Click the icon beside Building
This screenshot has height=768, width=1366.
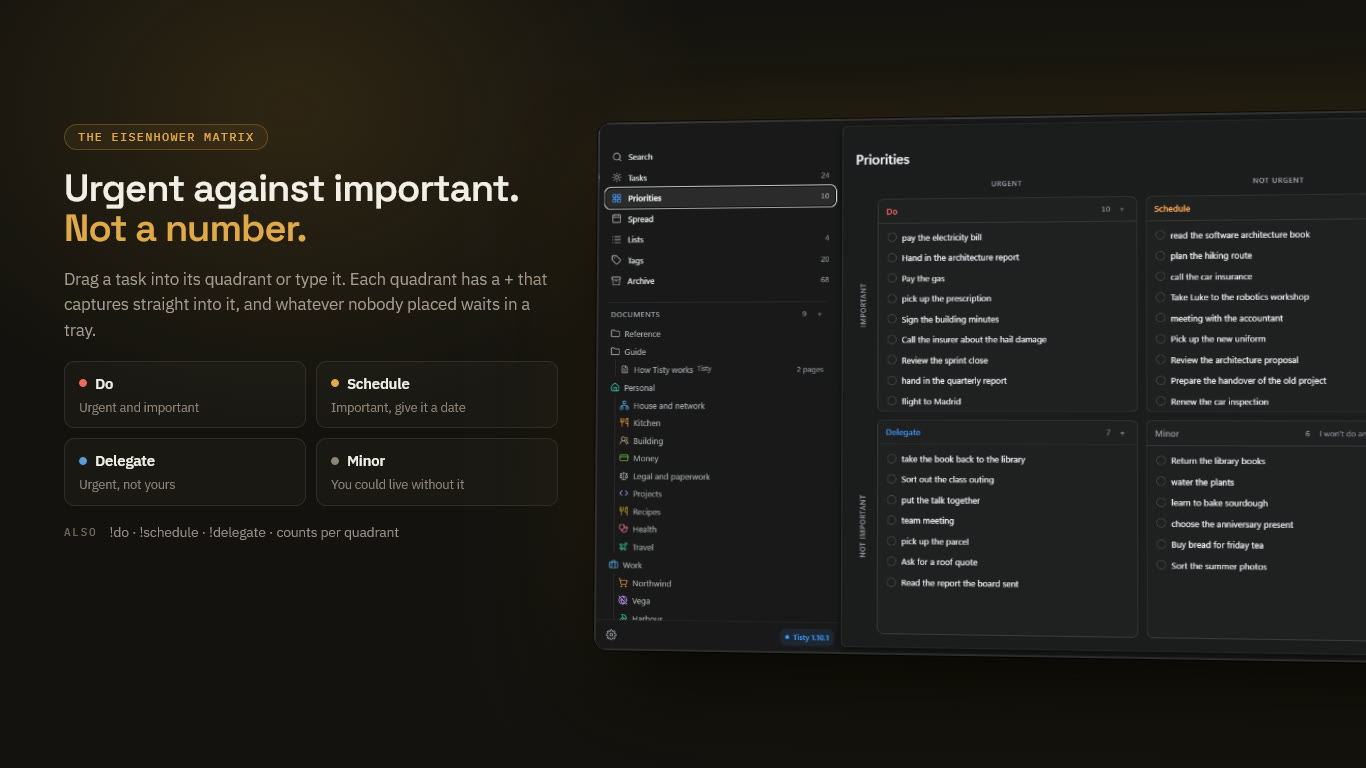624,440
